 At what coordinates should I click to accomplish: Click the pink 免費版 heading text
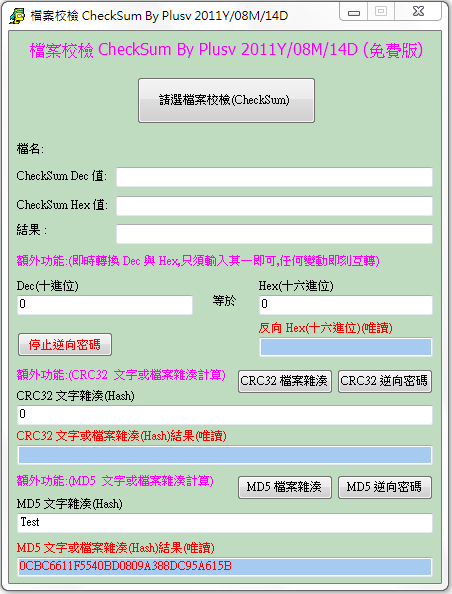click(x=226, y=50)
